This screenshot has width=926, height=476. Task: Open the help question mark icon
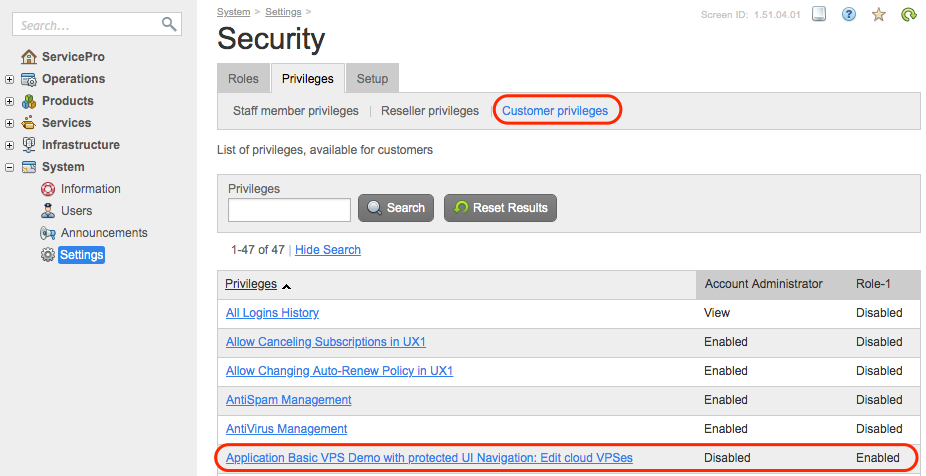point(849,15)
